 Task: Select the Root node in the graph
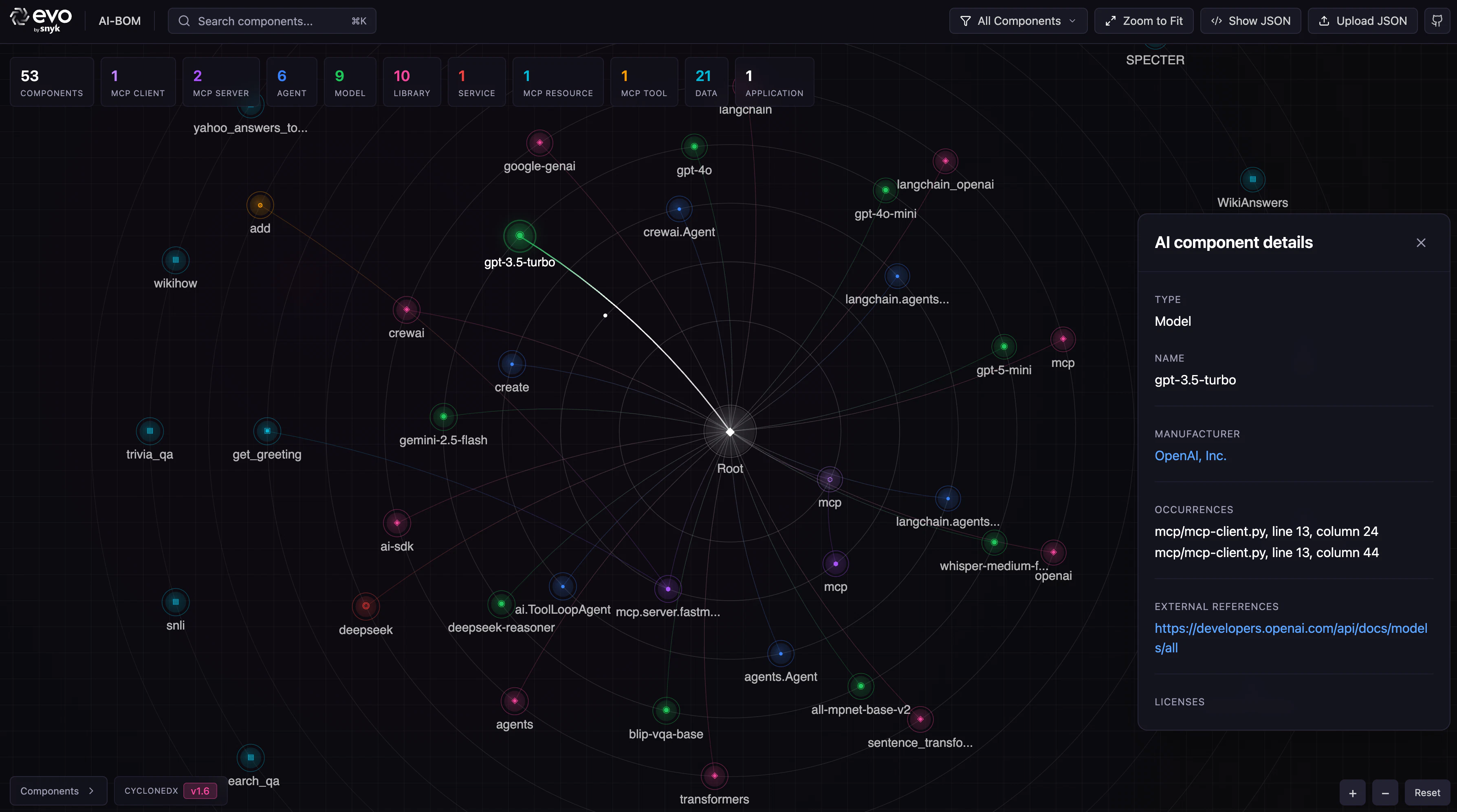click(x=730, y=432)
